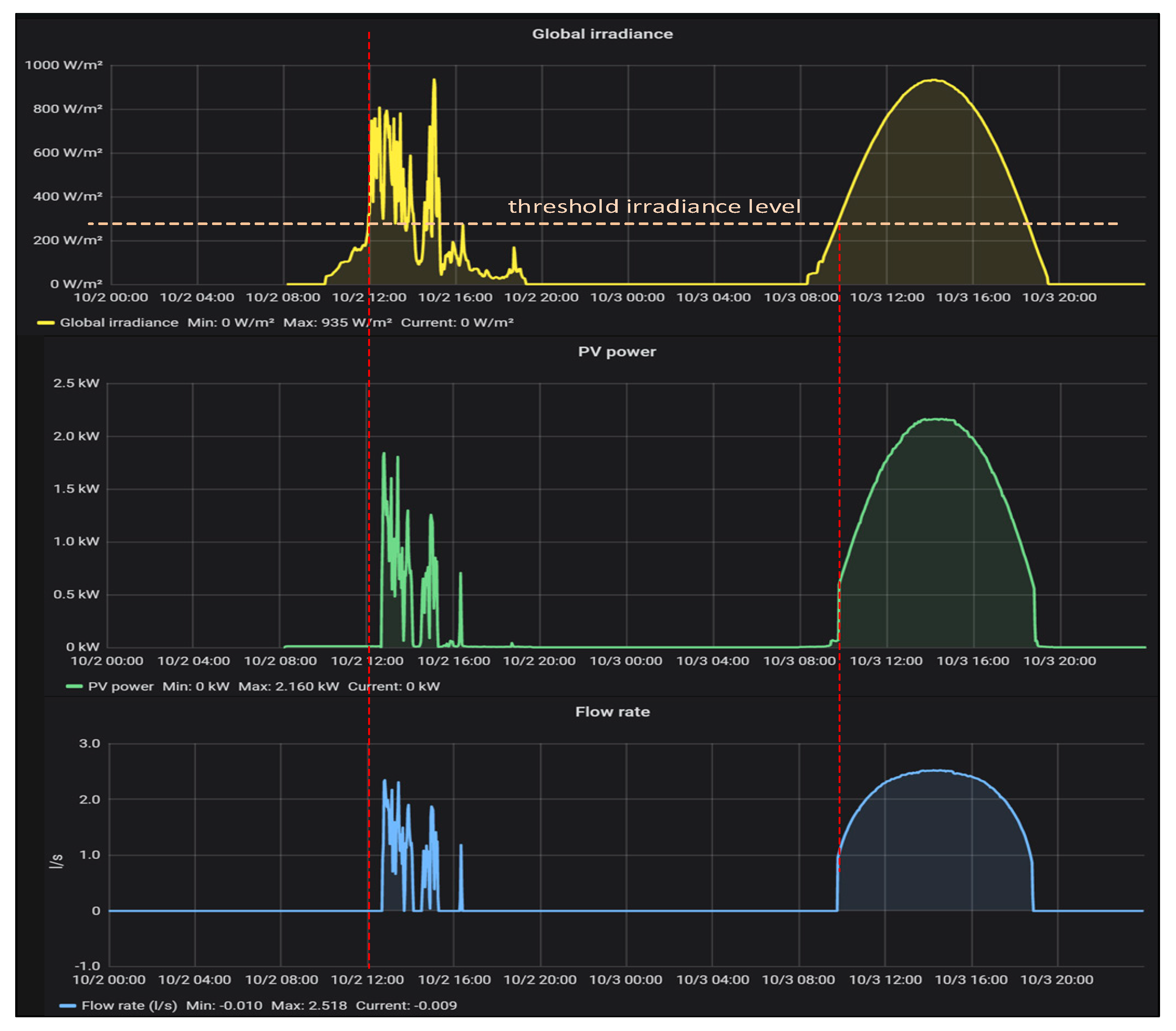Screen dimensions: 1176x1031
Task: Click the Max: 2.518 flow rate legend value
Action: point(309,1005)
